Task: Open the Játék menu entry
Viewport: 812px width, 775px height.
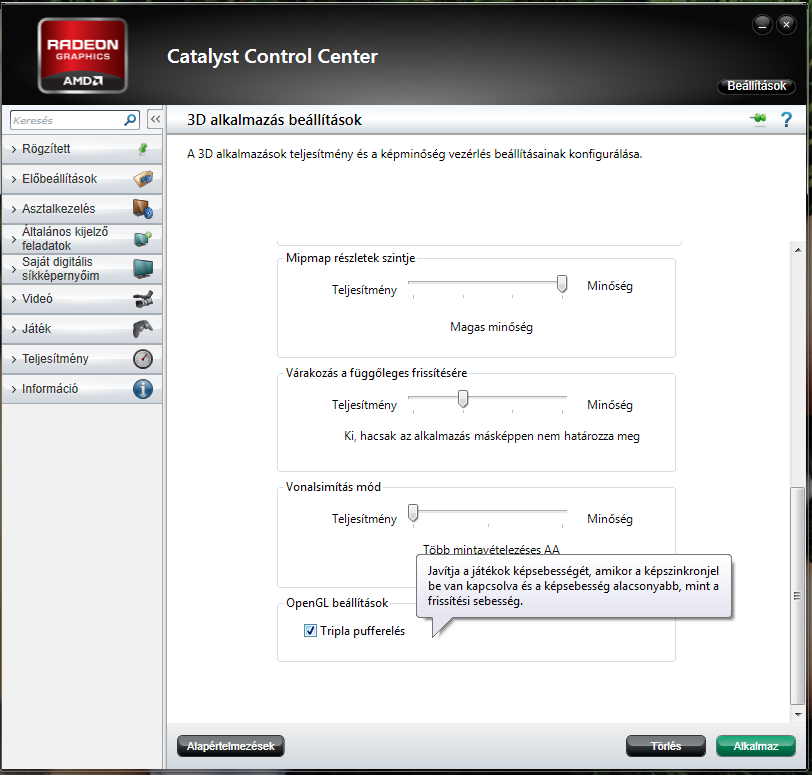Action: pos(82,329)
